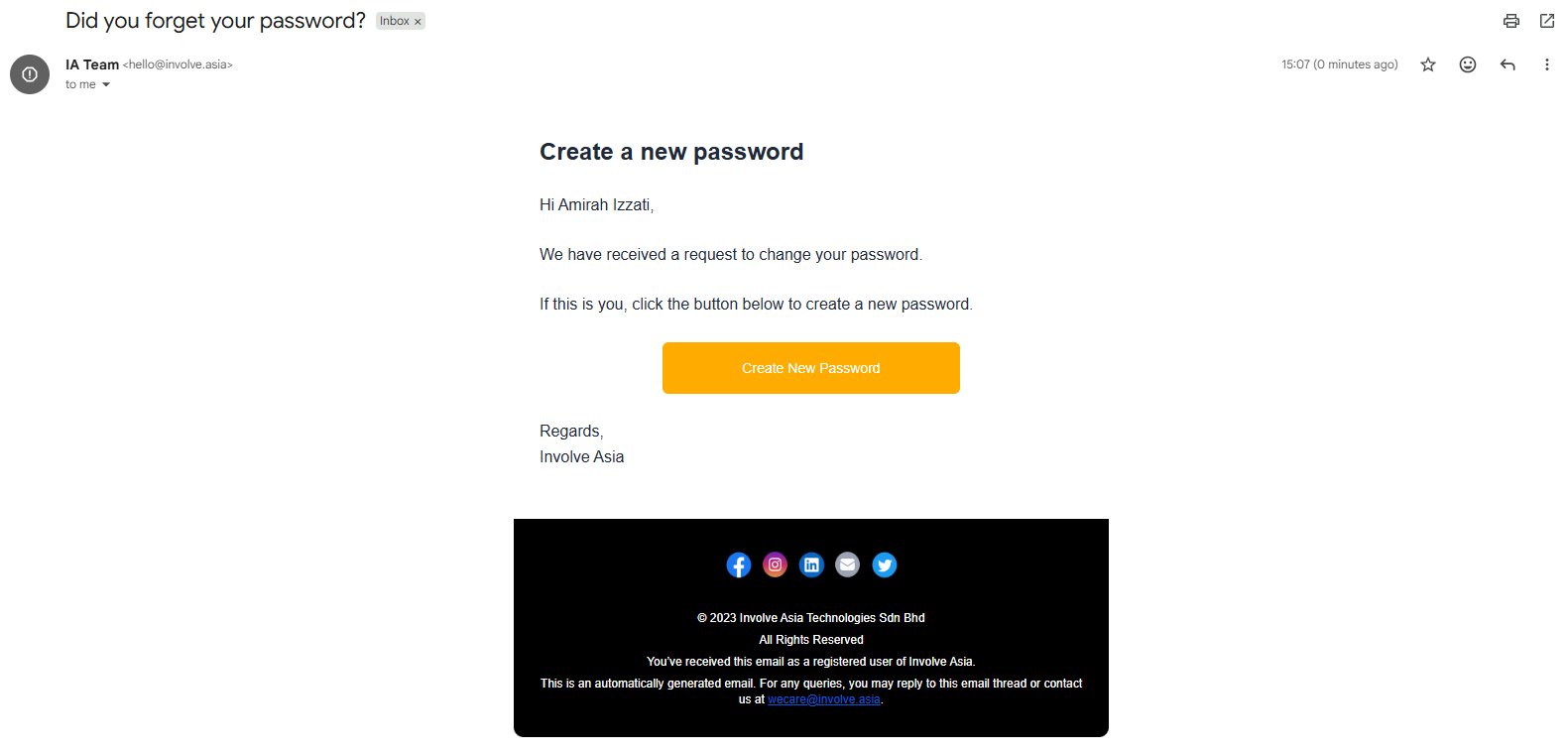Open the three-dot More options menu

tap(1546, 64)
